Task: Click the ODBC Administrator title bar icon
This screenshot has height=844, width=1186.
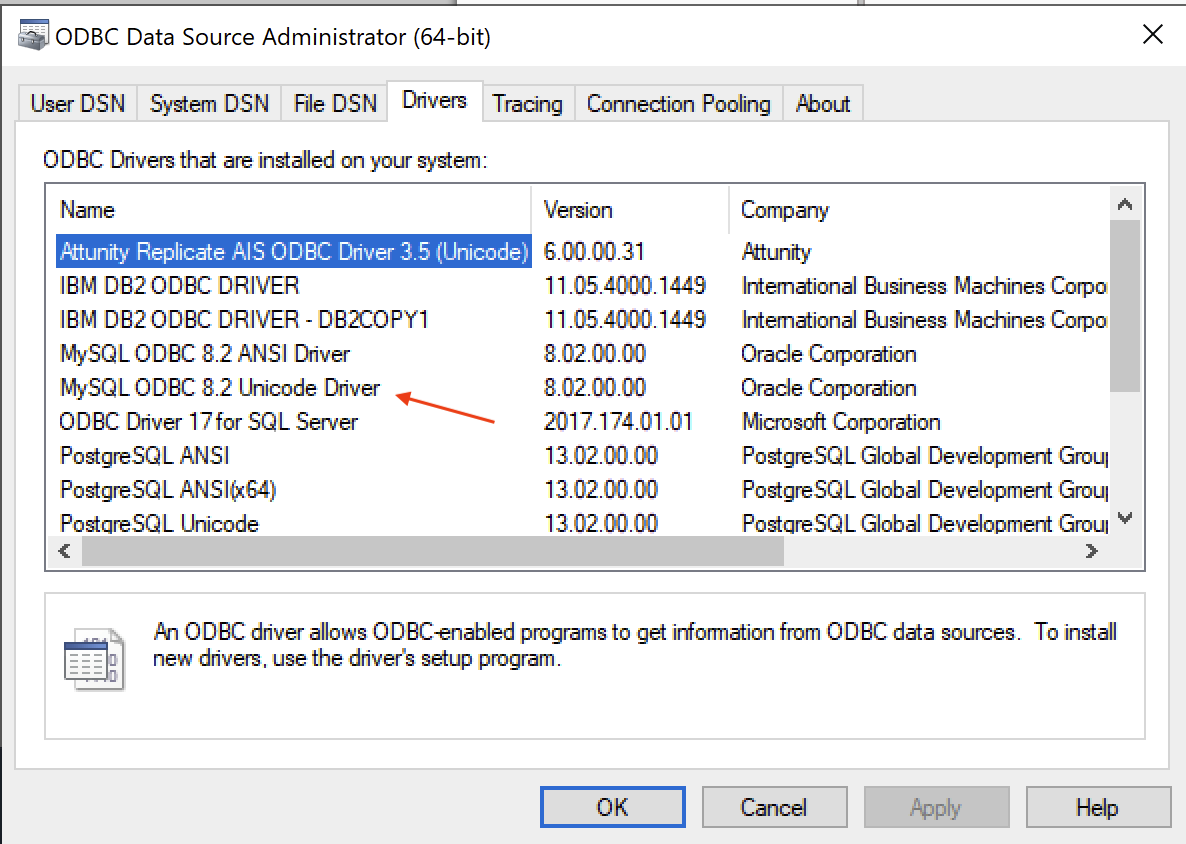Action: tap(33, 36)
